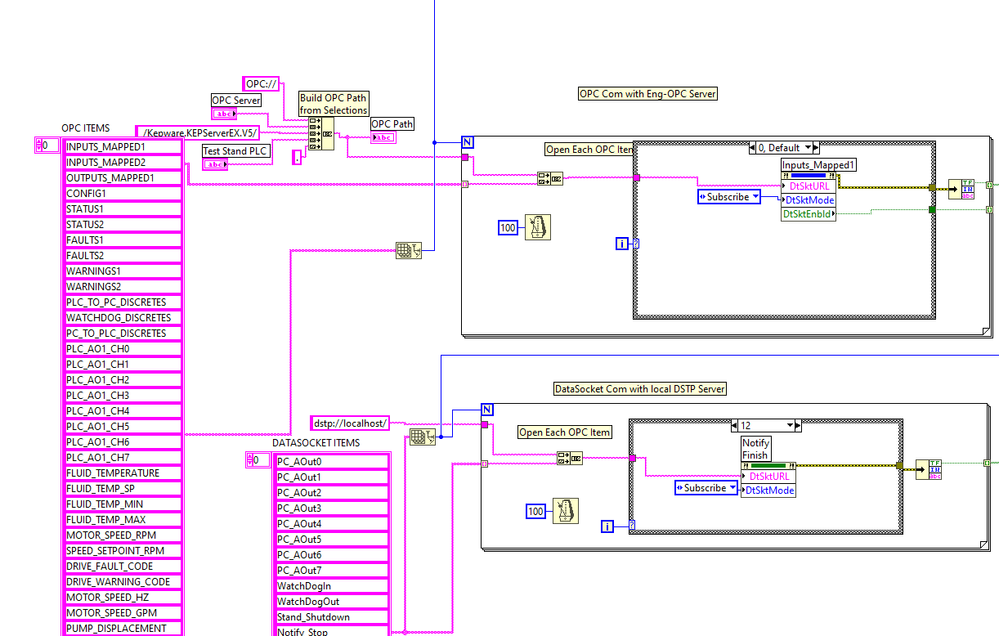Select the TF/IN/abc node after Inputs_Mapped1 property node

tap(961, 189)
